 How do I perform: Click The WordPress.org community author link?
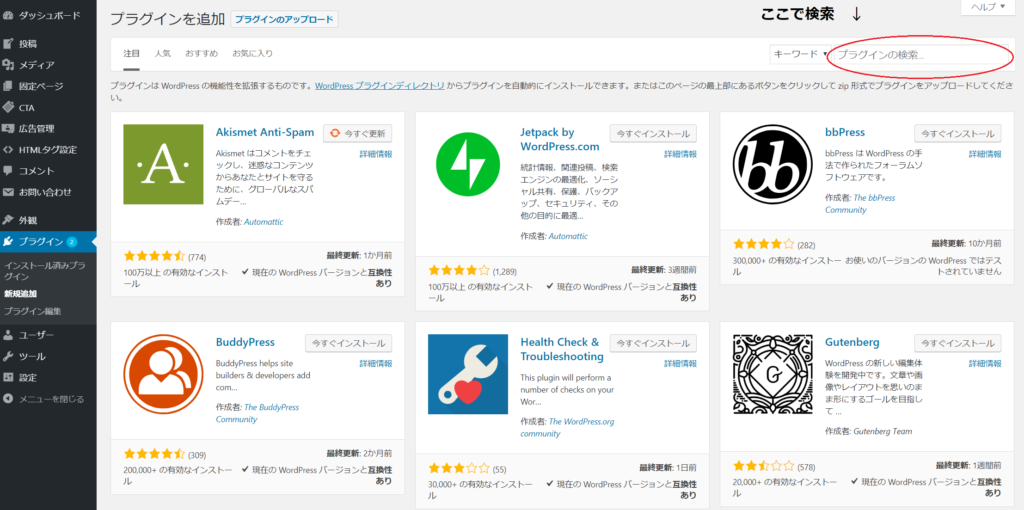click(568, 428)
